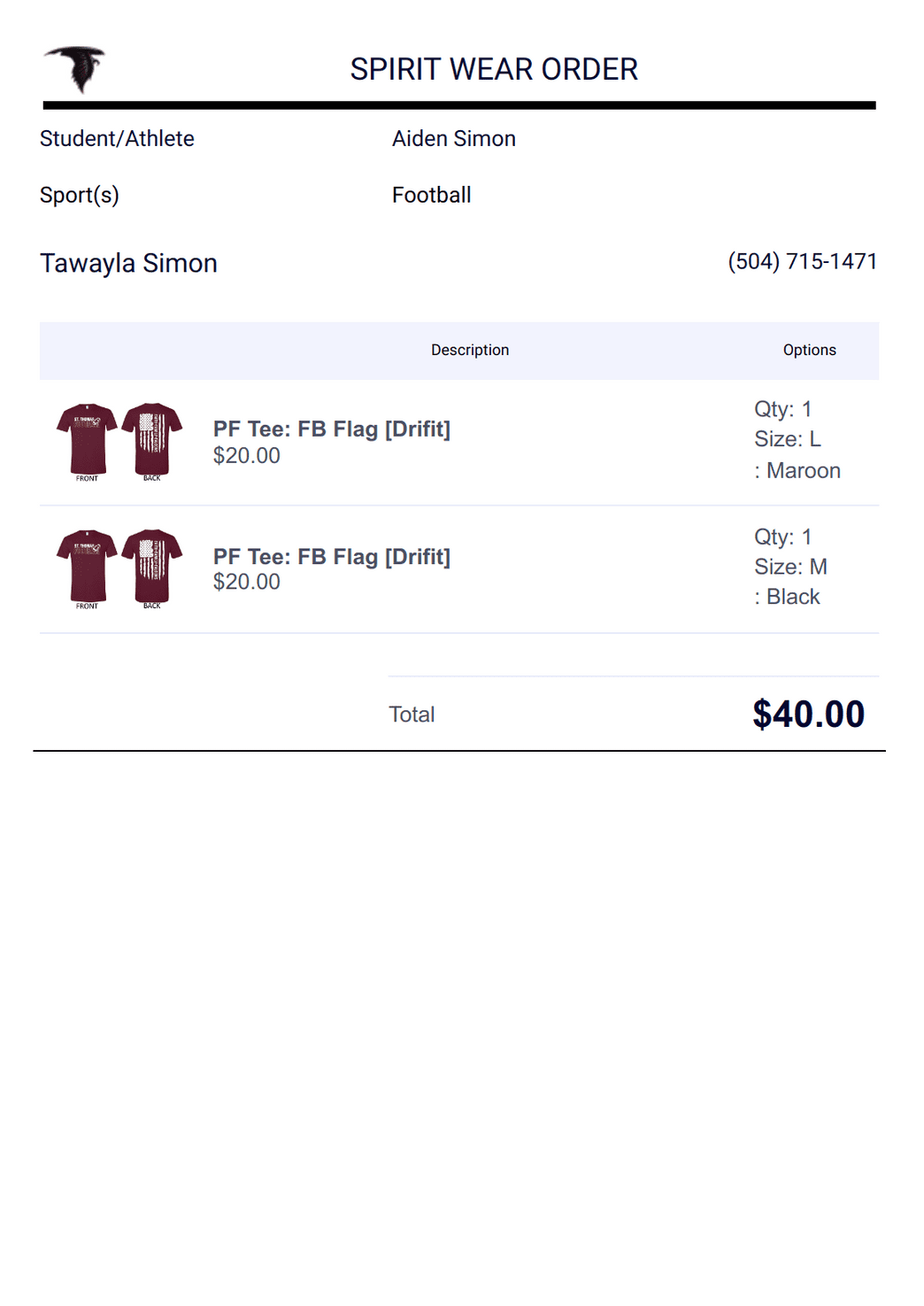This screenshot has width=924, height=1306.
Task: Click the $40.00 total amount
Action: pyautogui.click(x=809, y=714)
